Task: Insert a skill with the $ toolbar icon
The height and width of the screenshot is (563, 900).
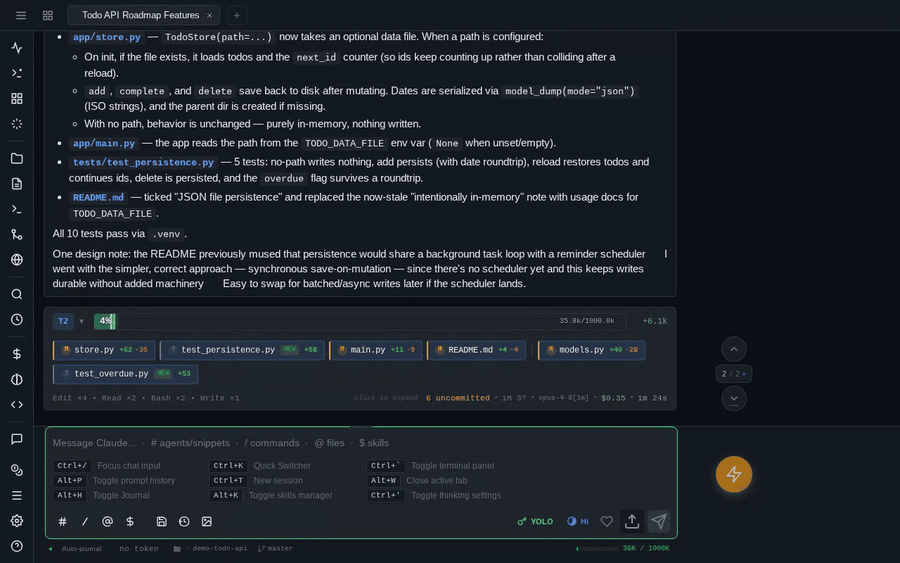Action: (x=130, y=522)
